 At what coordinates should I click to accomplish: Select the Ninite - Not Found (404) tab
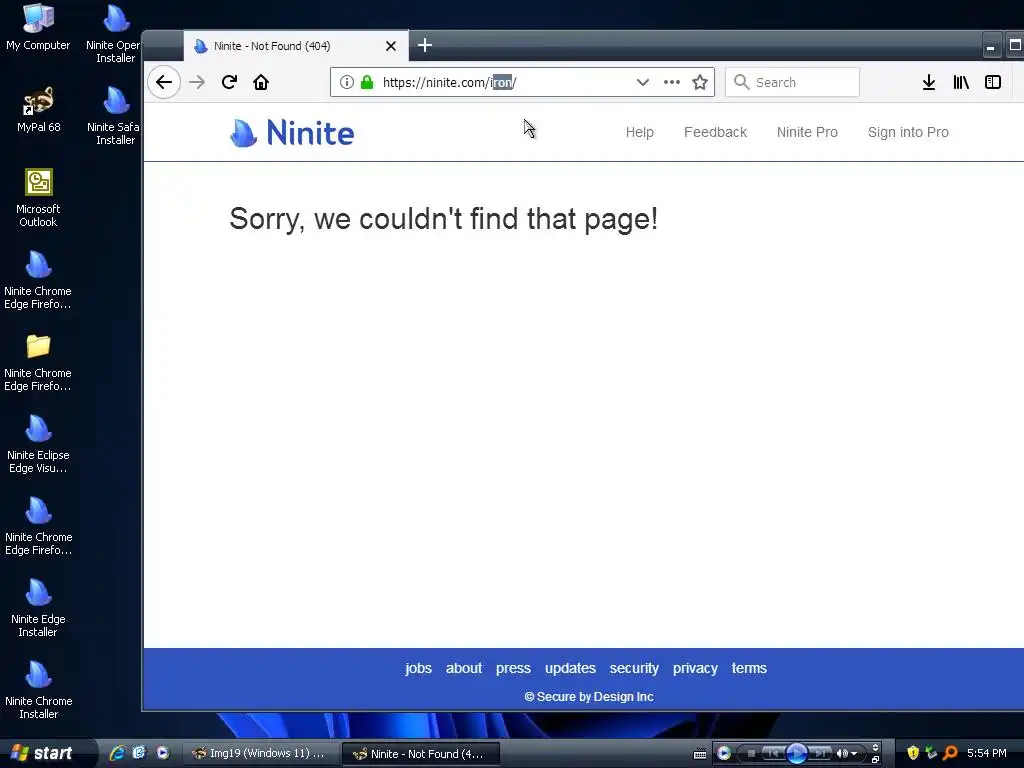click(x=296, y=46)
